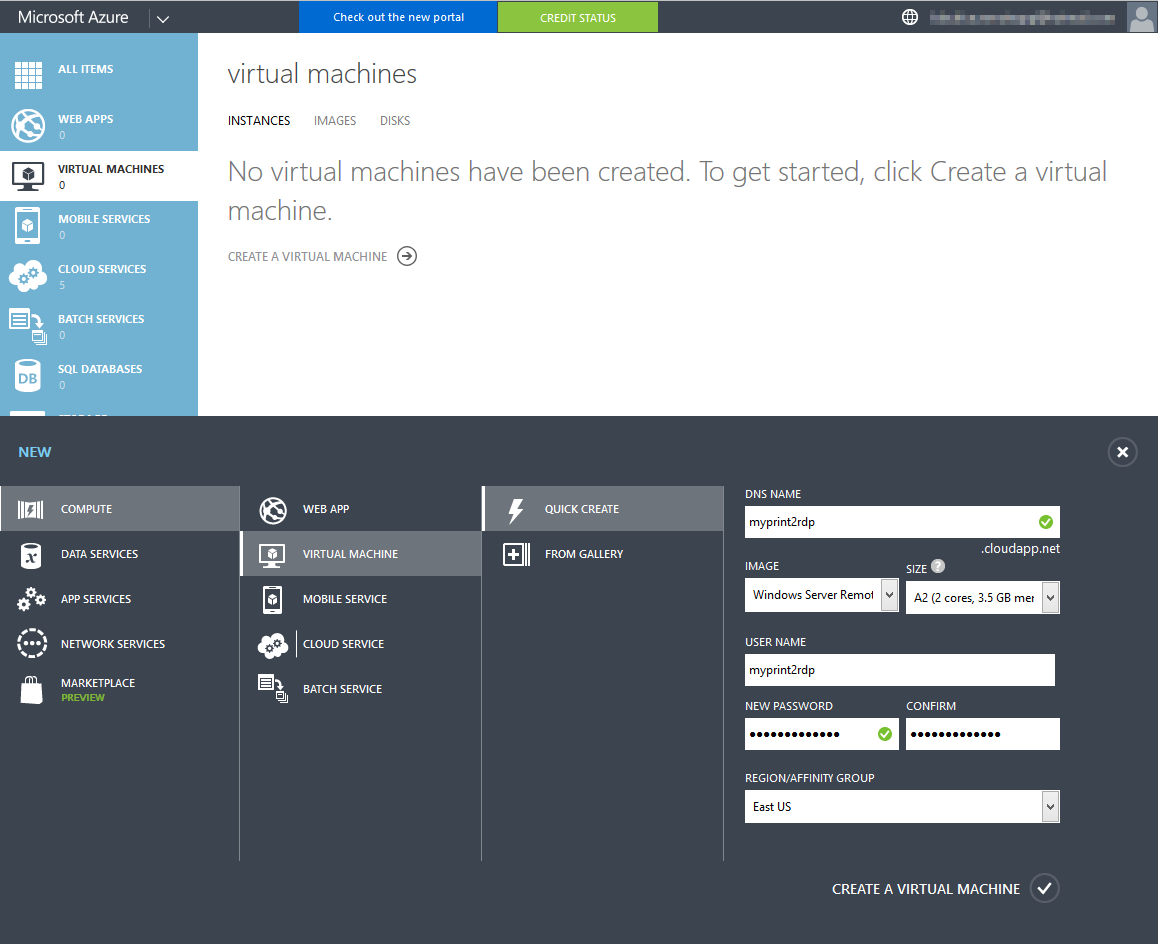Click the Microsoft Azure logo text

(73, 17)
